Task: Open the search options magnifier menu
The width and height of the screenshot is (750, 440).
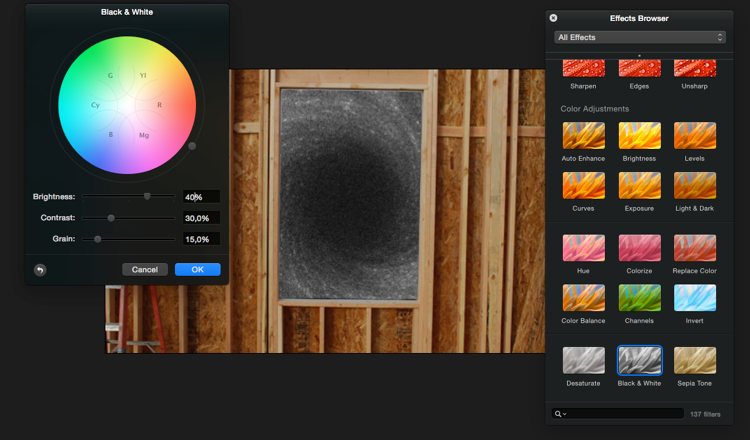Action: pyautogui.click(x=560, y=414)
